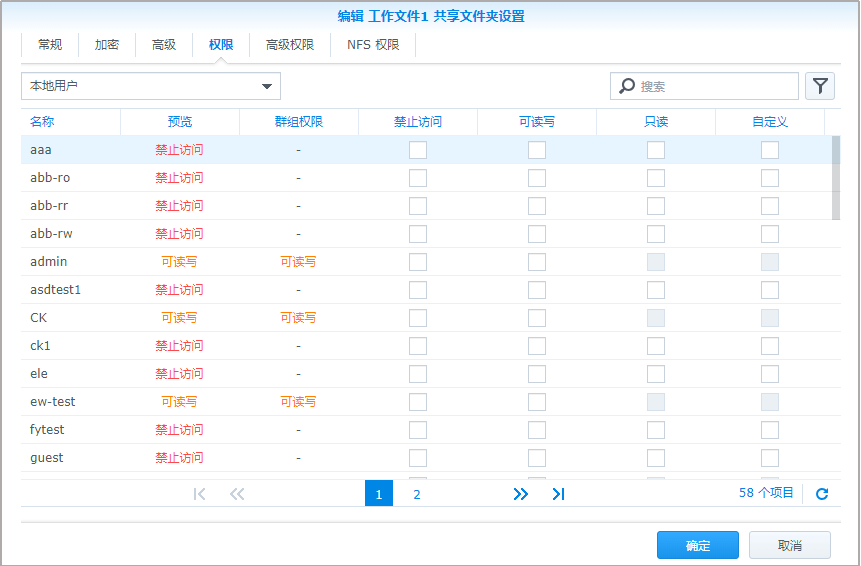Click the 自定义 column header

click(770, 122)
